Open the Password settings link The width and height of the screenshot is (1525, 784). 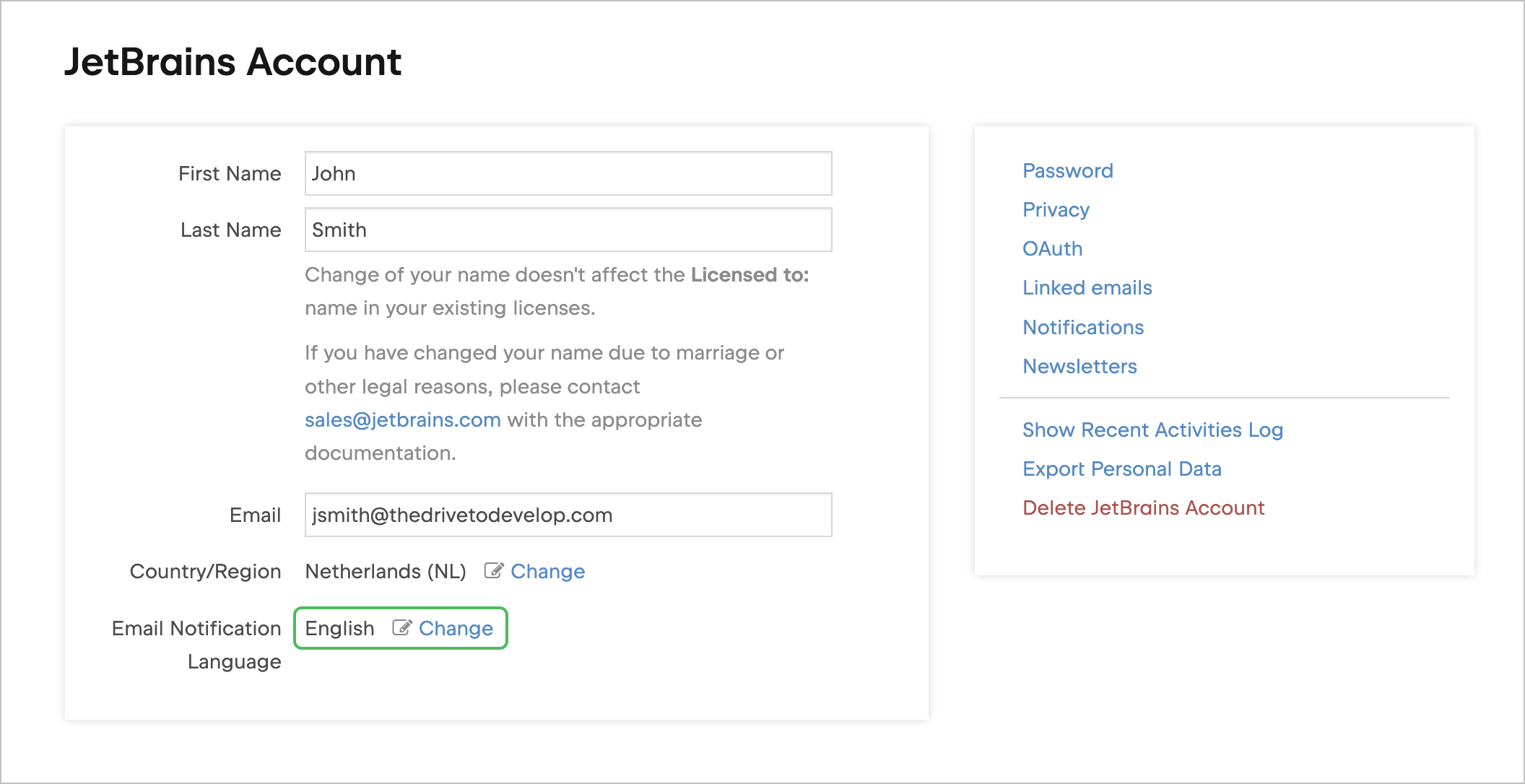(1067, 171)
